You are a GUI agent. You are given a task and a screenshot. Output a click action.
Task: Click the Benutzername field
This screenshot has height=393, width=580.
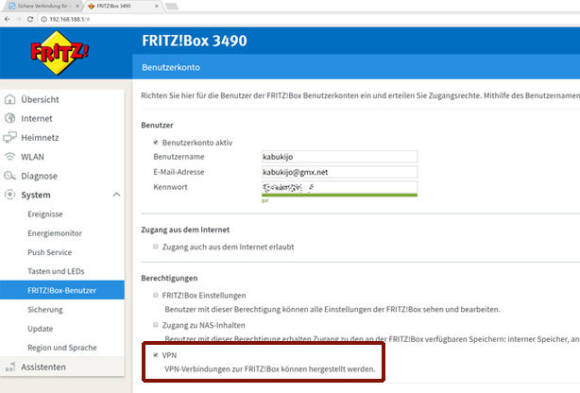339,157
